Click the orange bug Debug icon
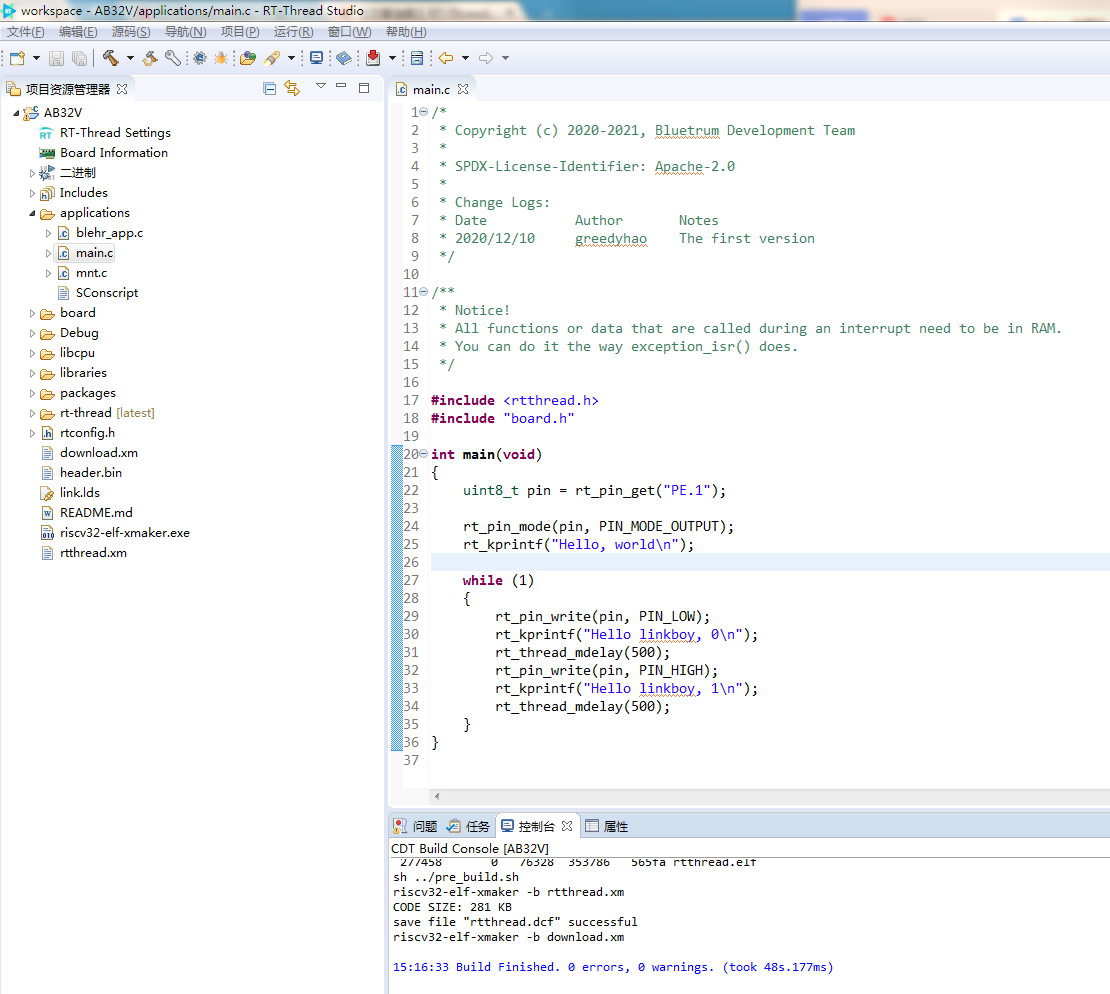1110x994 pixels. (221, 58)
